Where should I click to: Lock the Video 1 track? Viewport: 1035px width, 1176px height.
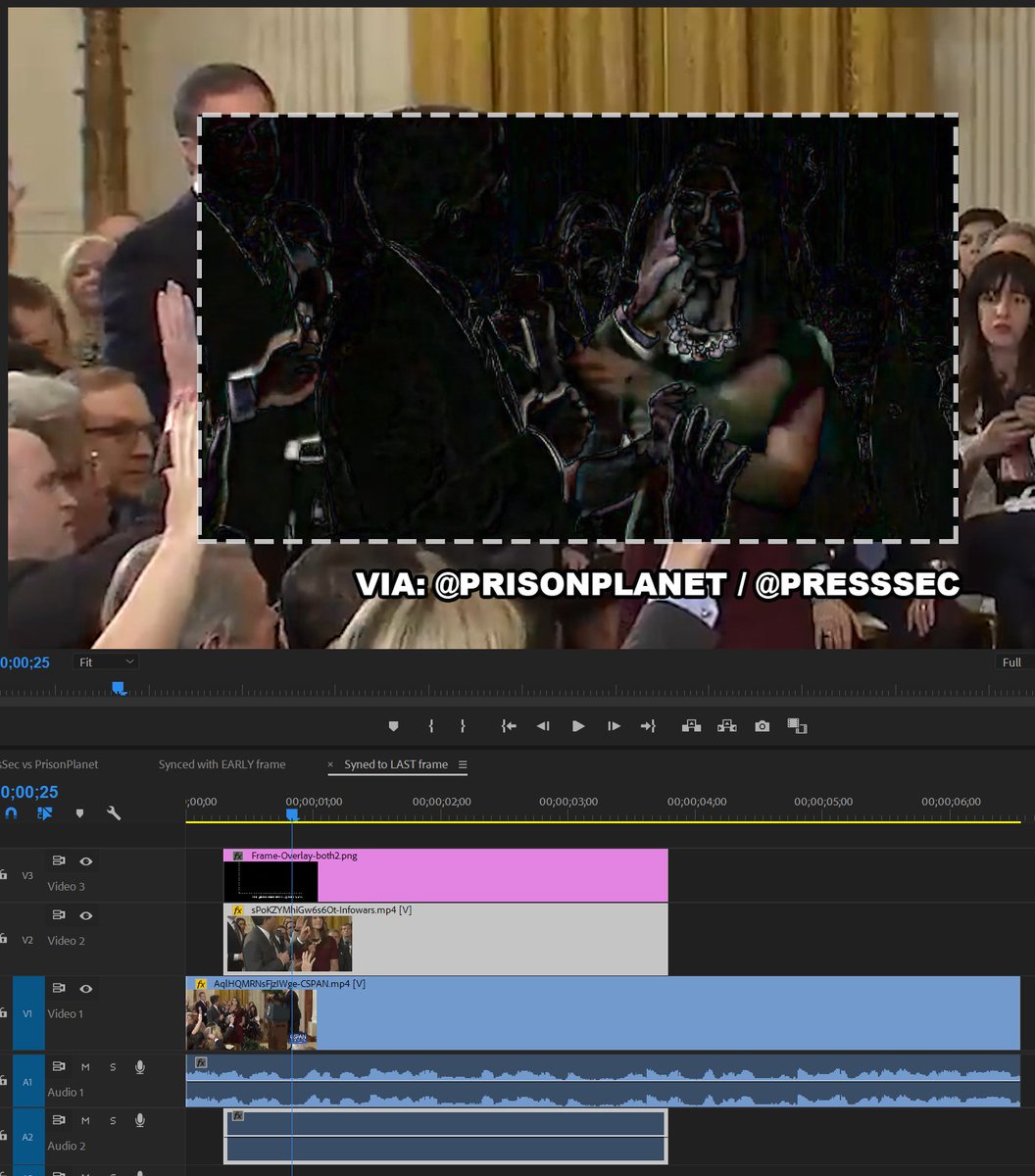click(x=4, y=1013)
